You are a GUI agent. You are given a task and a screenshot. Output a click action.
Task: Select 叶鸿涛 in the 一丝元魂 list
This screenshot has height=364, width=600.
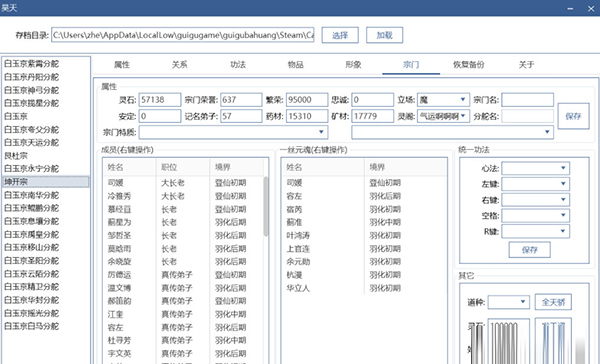click(364, 235)
